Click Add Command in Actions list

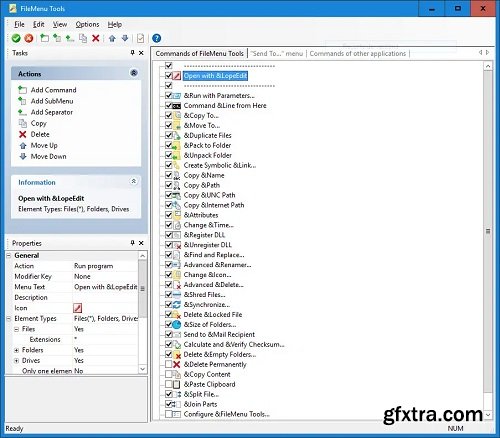[53, 90]
